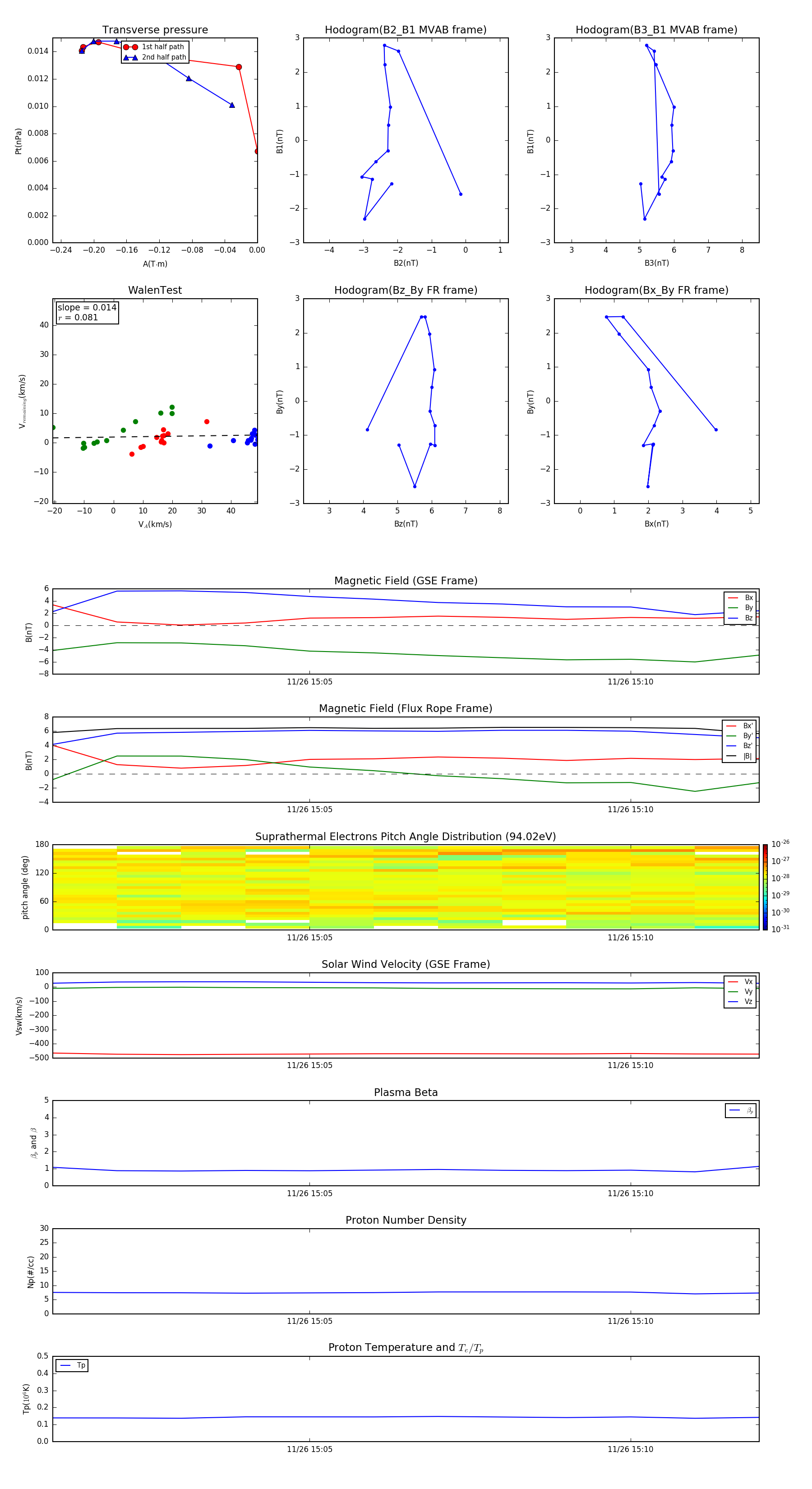812x1489 pixels.
Task: Click the "Bx(nT)" x-axis label
Action: 656,524
